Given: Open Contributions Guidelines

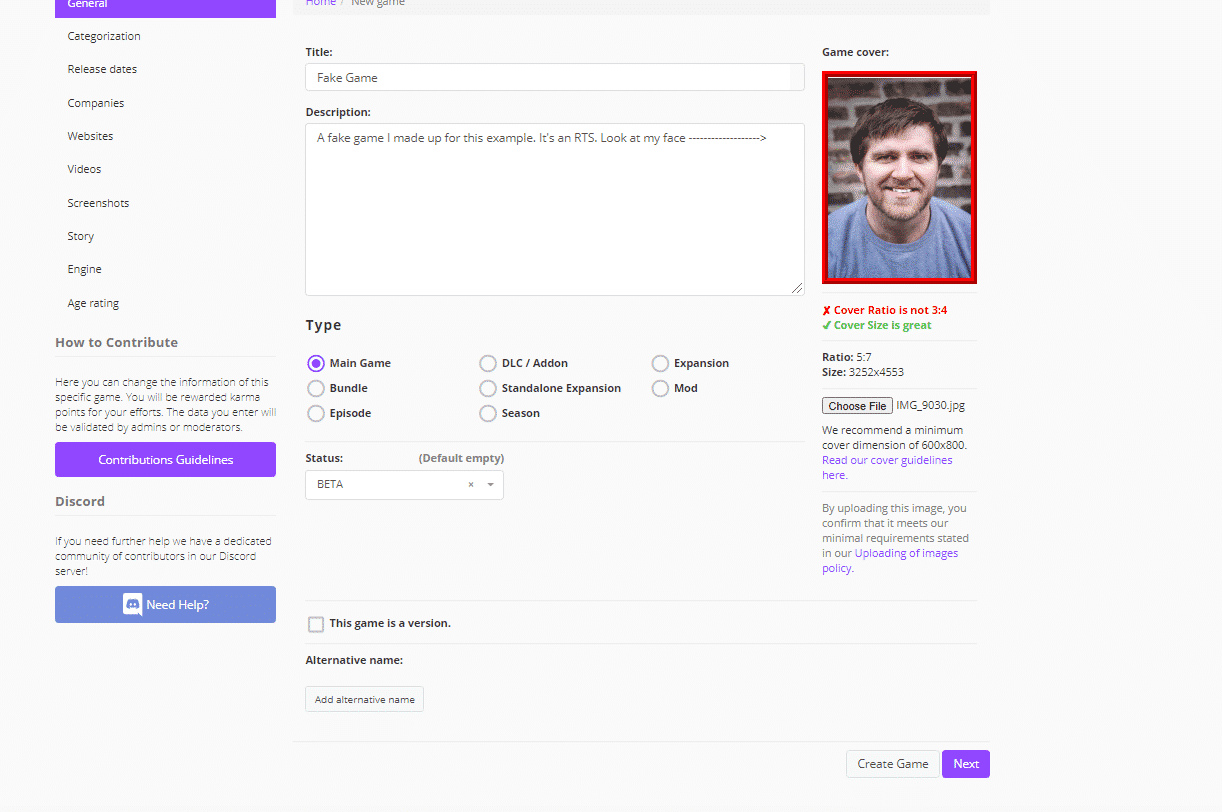Looking at the screenshot, I should (165, 460).
